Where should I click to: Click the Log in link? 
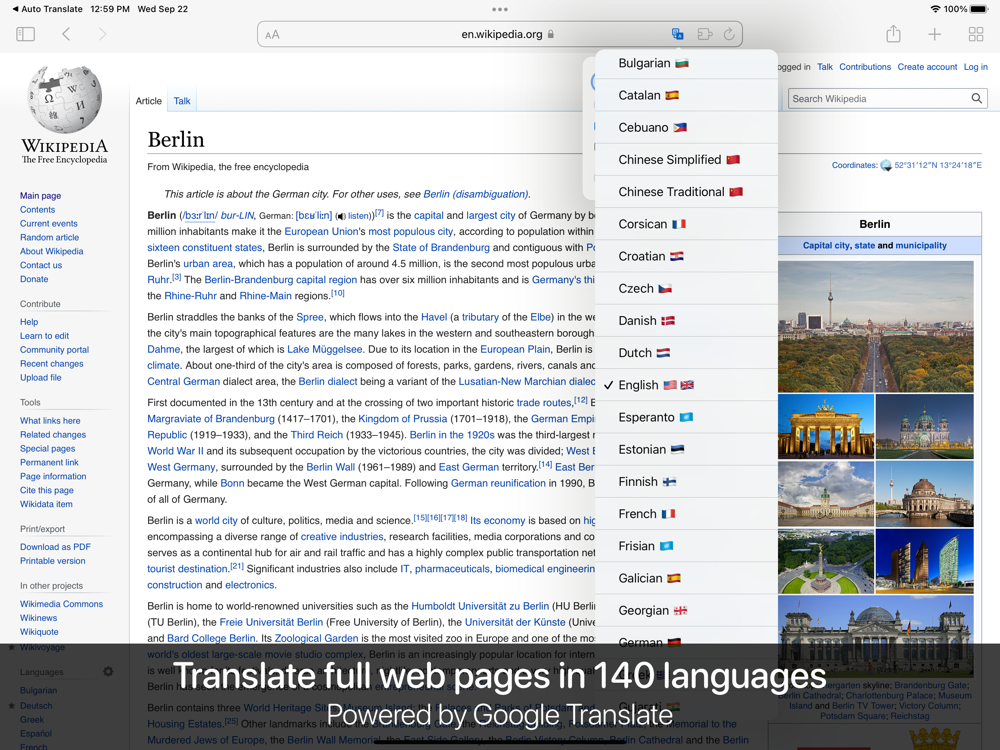975,67
